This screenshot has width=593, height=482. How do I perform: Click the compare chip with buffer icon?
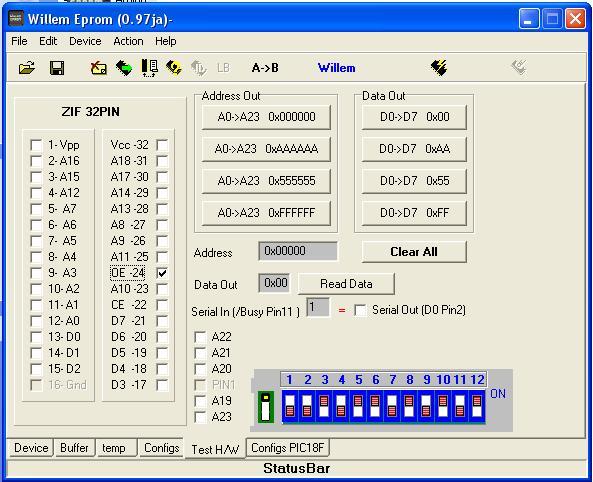pyautogui.click(x=149, y=68)
